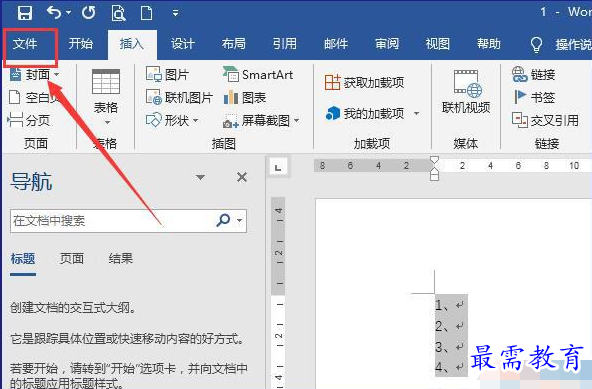Click the magnifier search icon
Screen dimensions: 592x389
tap(223, 220)
